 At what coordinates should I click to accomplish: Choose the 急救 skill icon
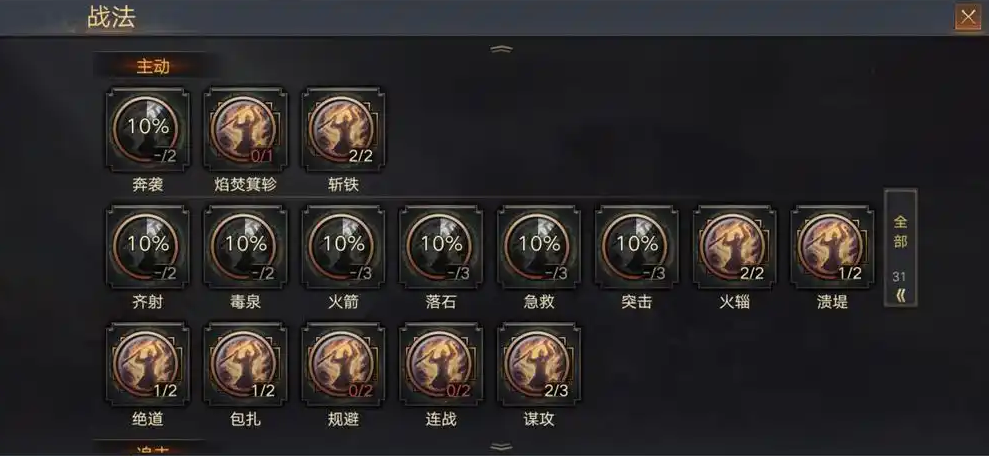point(539,247)
